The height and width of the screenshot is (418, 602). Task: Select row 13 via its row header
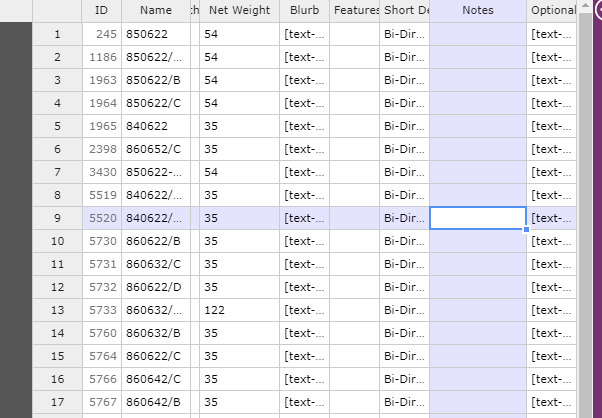click(57, 310)
